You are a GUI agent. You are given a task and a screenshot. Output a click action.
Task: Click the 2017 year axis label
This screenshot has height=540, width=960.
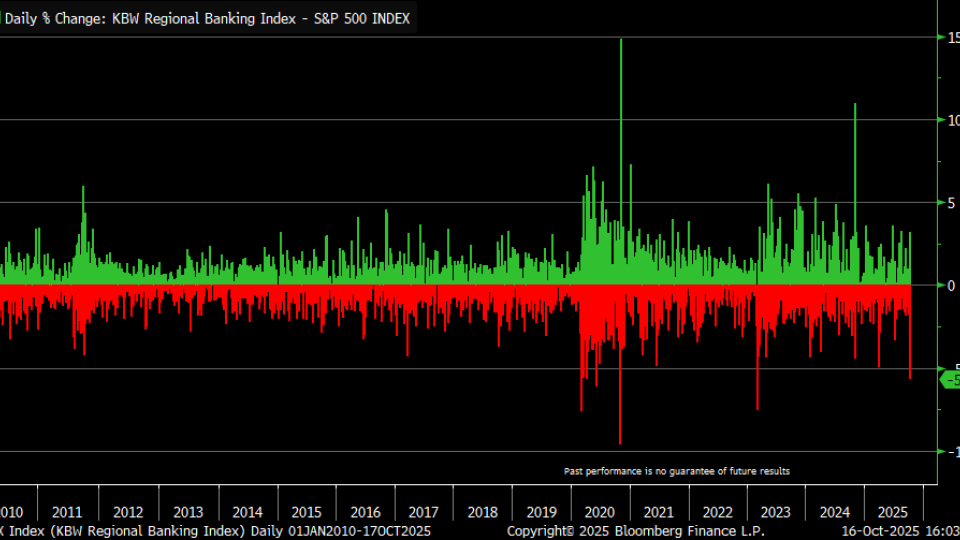coord(423,511)
